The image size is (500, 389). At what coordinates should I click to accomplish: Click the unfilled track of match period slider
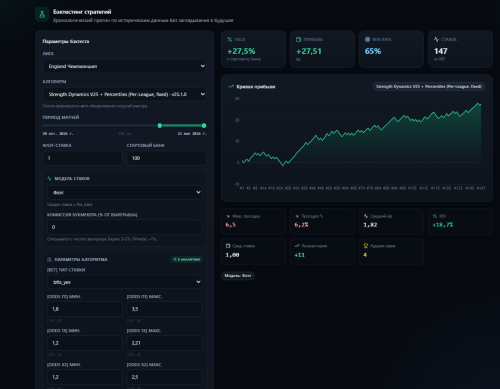coord(100,126)
